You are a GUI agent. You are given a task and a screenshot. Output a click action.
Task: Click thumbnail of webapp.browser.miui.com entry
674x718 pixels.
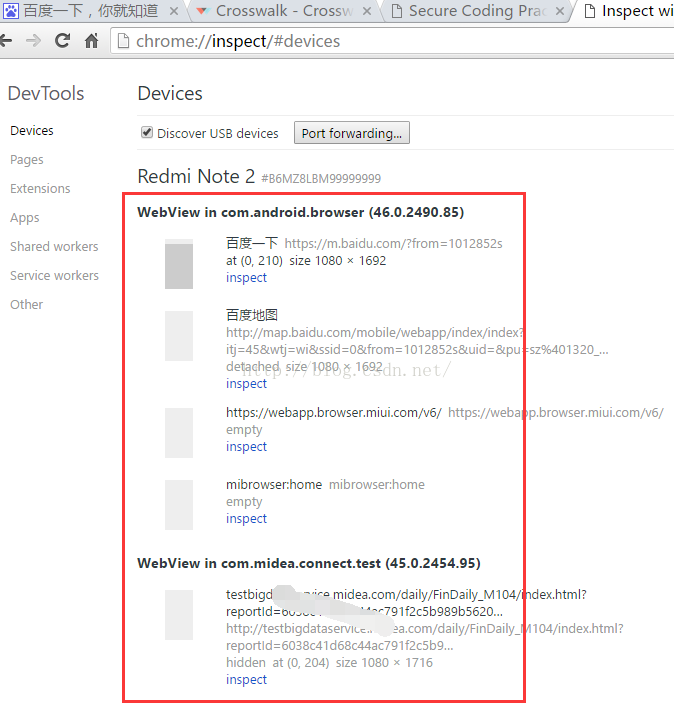(179, 433)
